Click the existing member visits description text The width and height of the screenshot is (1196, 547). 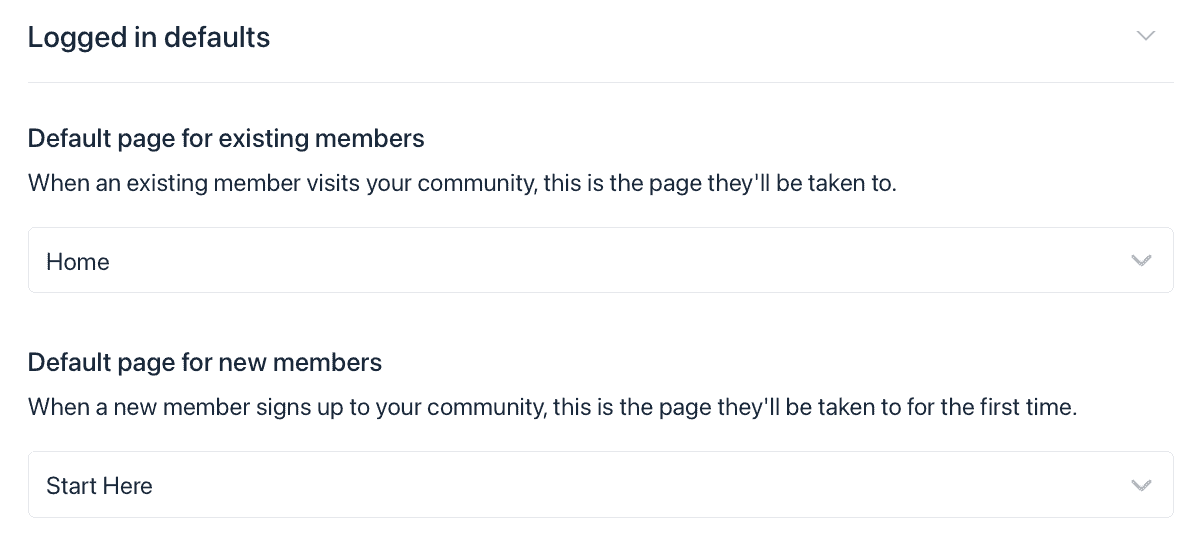point(462,185)
